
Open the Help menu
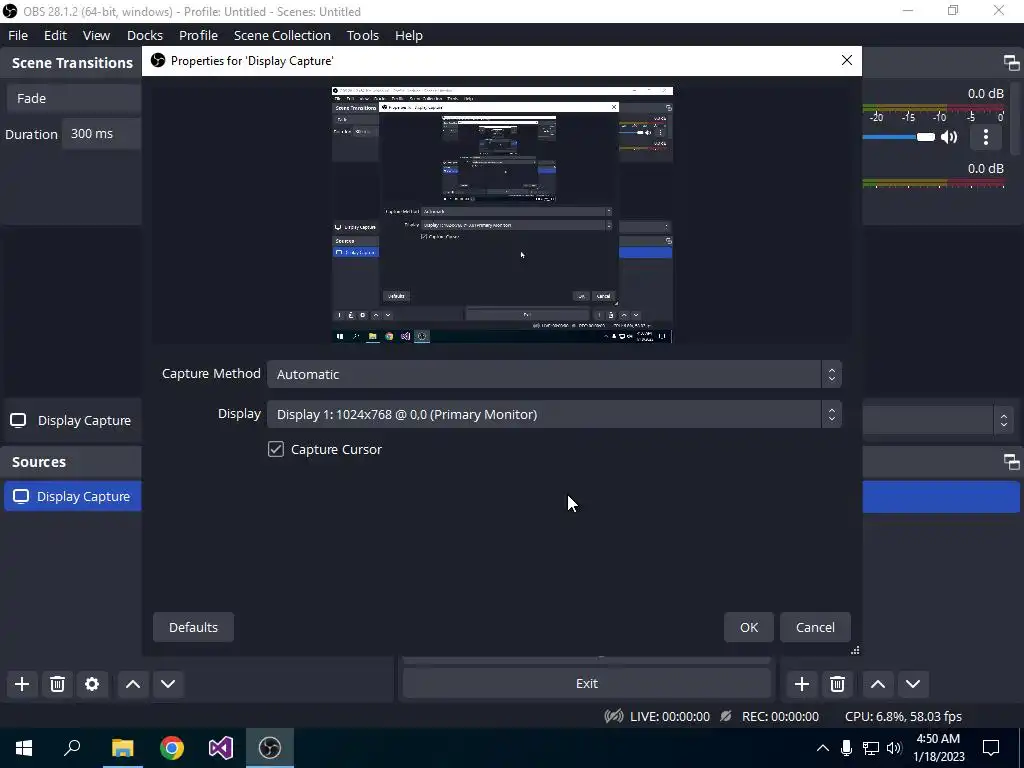[409, 35]
